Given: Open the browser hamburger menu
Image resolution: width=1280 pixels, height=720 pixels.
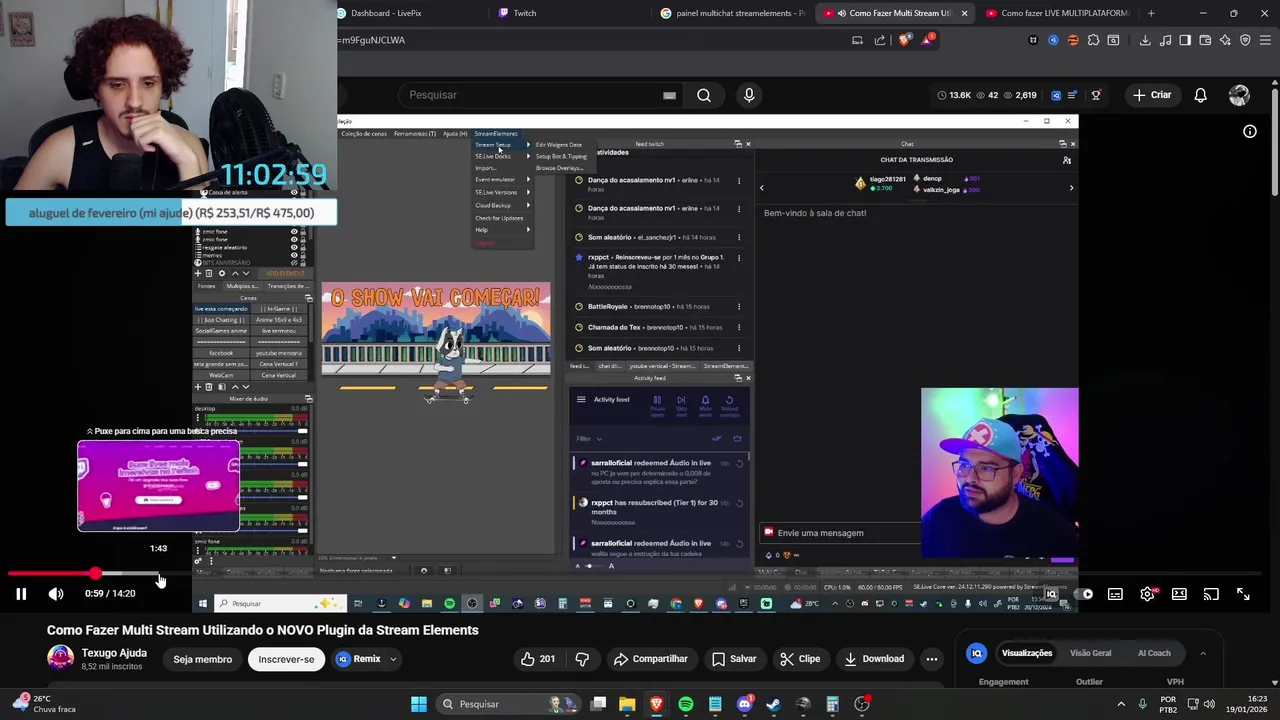Looking at the screenshot, I should [x=1265, y=40].
